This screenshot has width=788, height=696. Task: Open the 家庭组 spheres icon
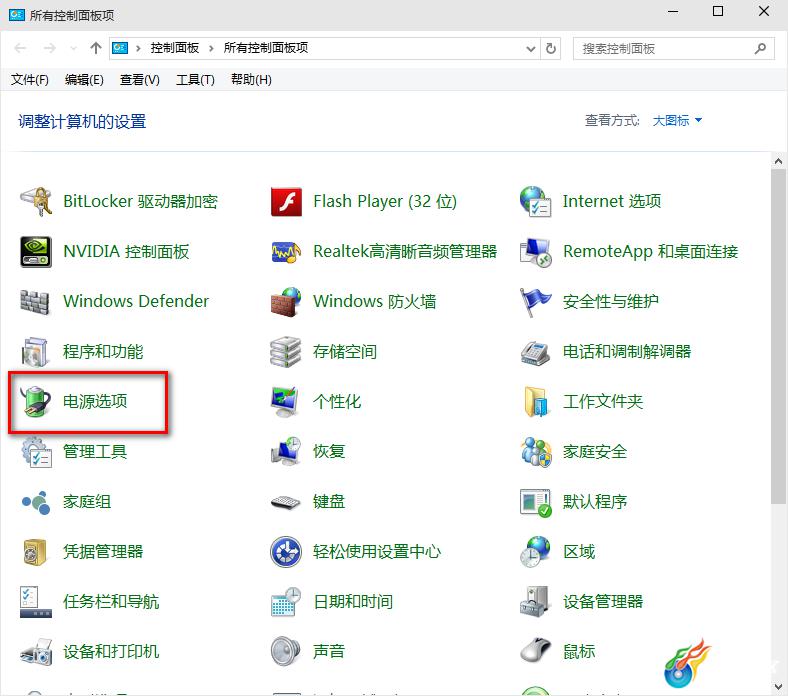(x=36, y=502)
